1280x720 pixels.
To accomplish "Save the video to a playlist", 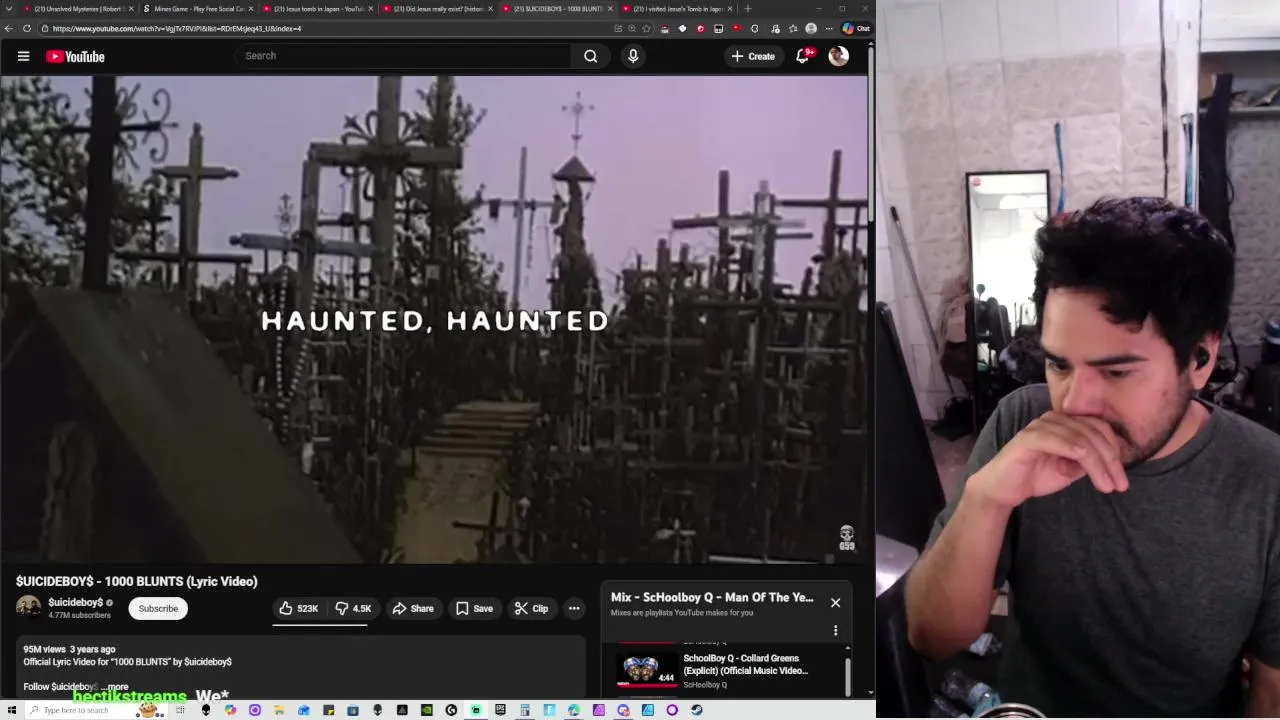I will click(474, 608).
